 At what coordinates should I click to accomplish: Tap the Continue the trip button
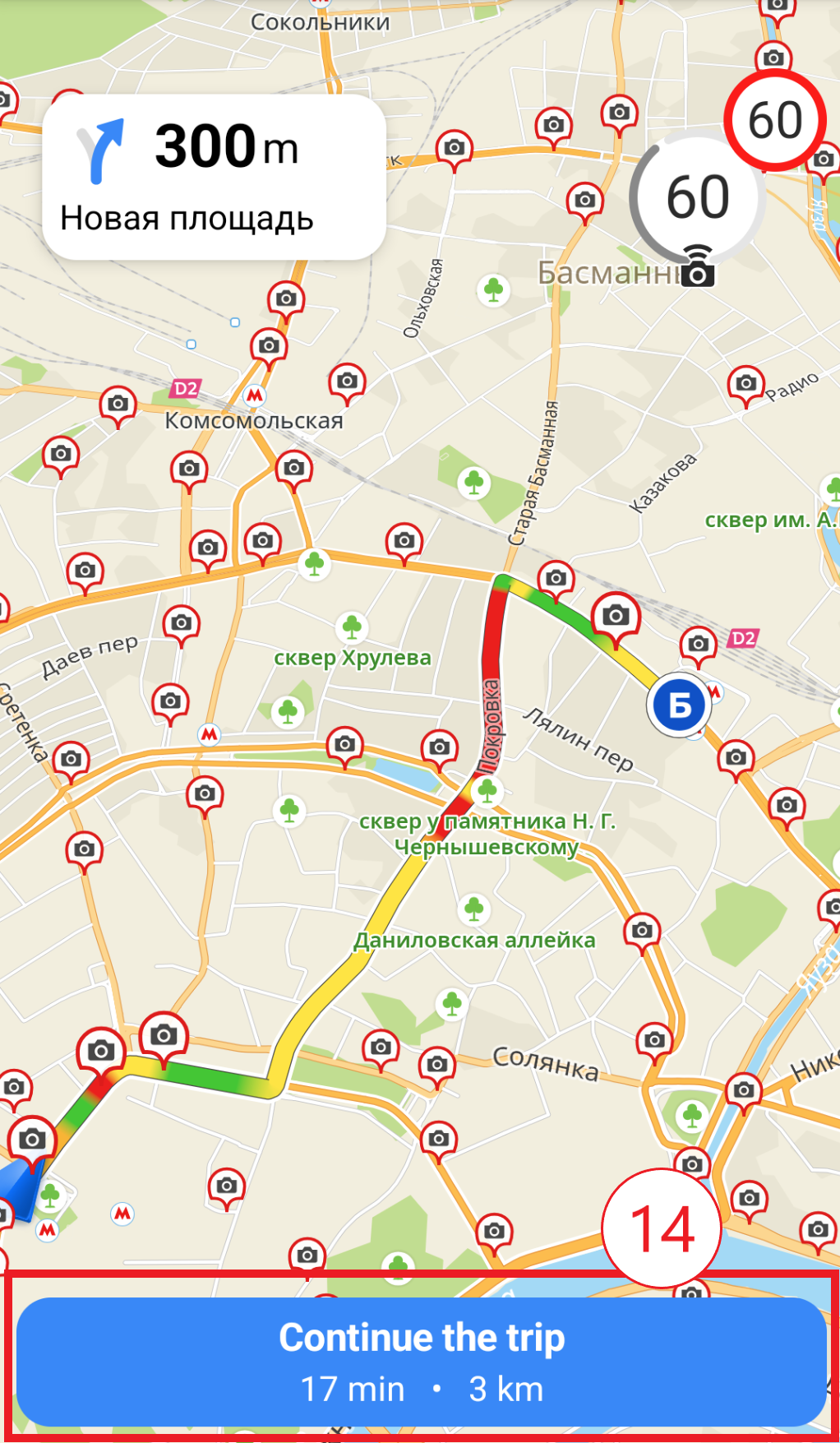[x=421, y=1362]
